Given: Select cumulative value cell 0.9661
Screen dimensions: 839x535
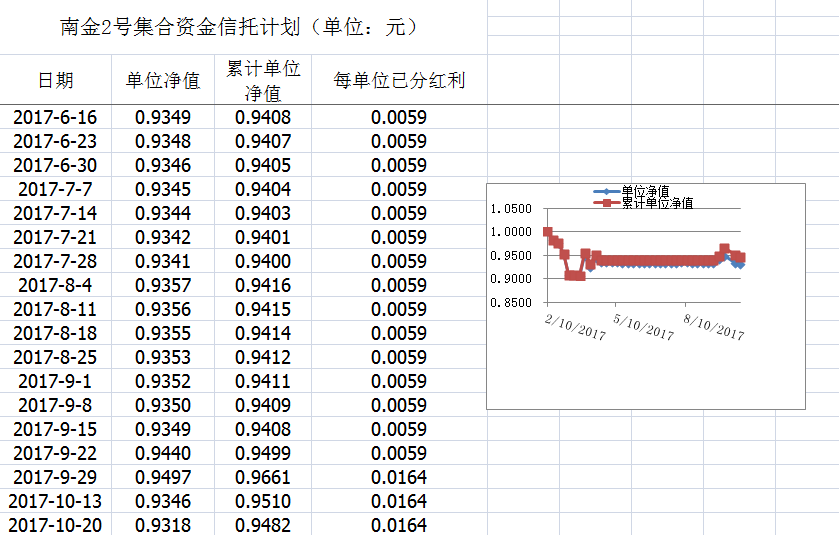Looking at the screenshot, I should tap(263, 477).
